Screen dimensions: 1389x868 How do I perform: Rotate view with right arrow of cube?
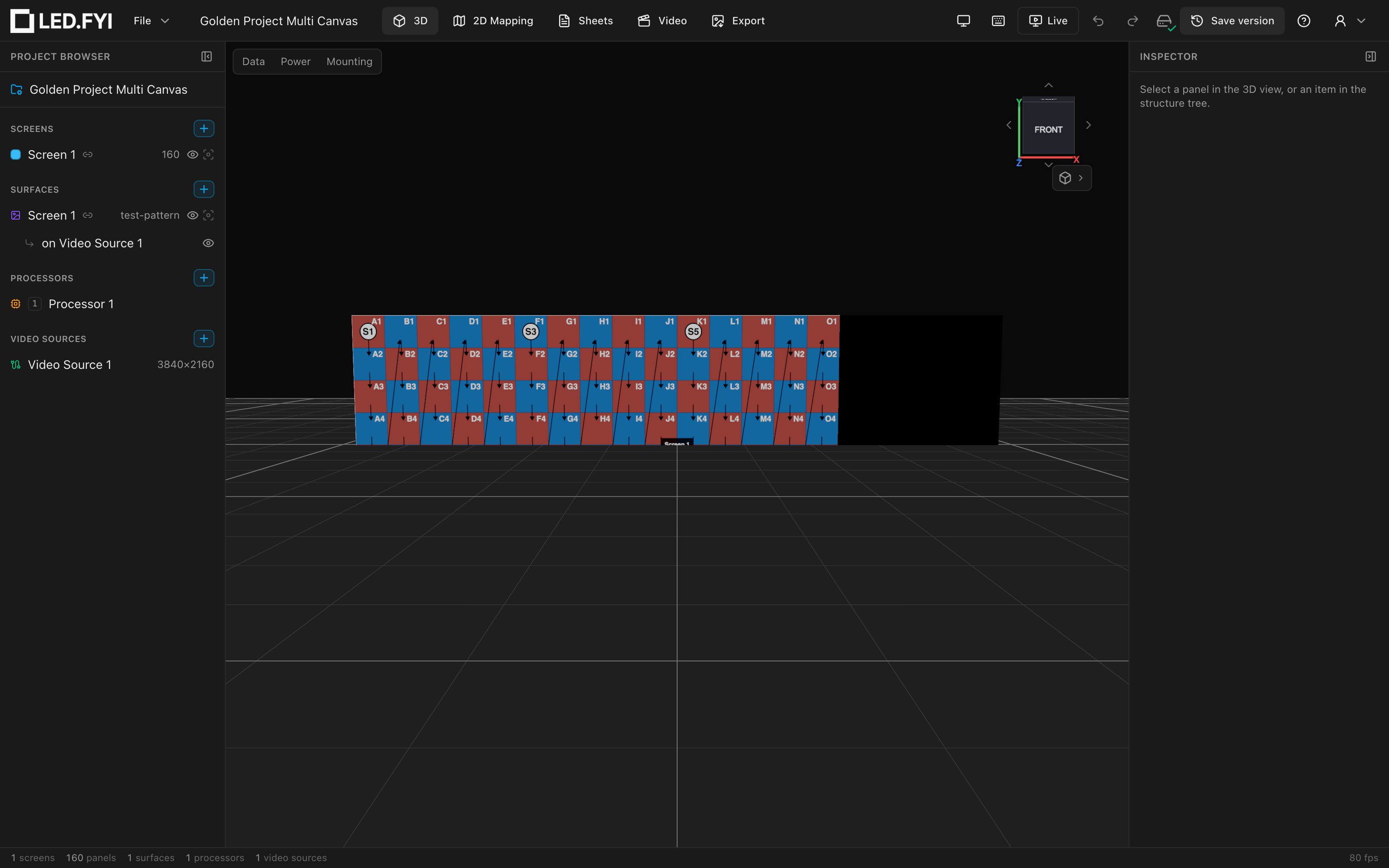click(1088, 125)
